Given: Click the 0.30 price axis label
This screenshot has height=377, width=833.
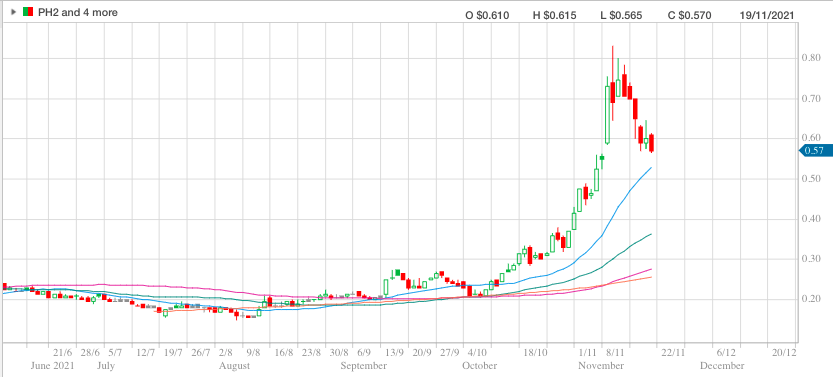Looking at the screenshot, I should (x=811, y=259).
